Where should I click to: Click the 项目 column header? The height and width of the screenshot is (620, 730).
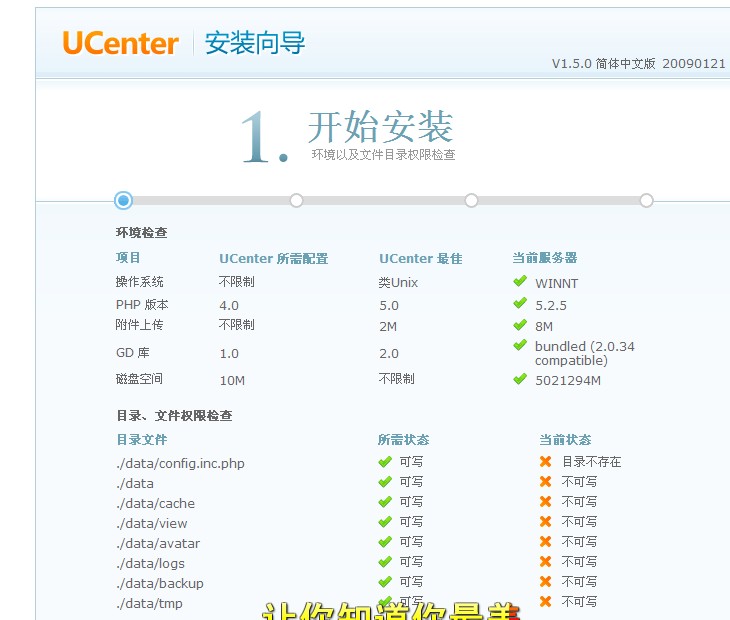click(x=128, y=257)
